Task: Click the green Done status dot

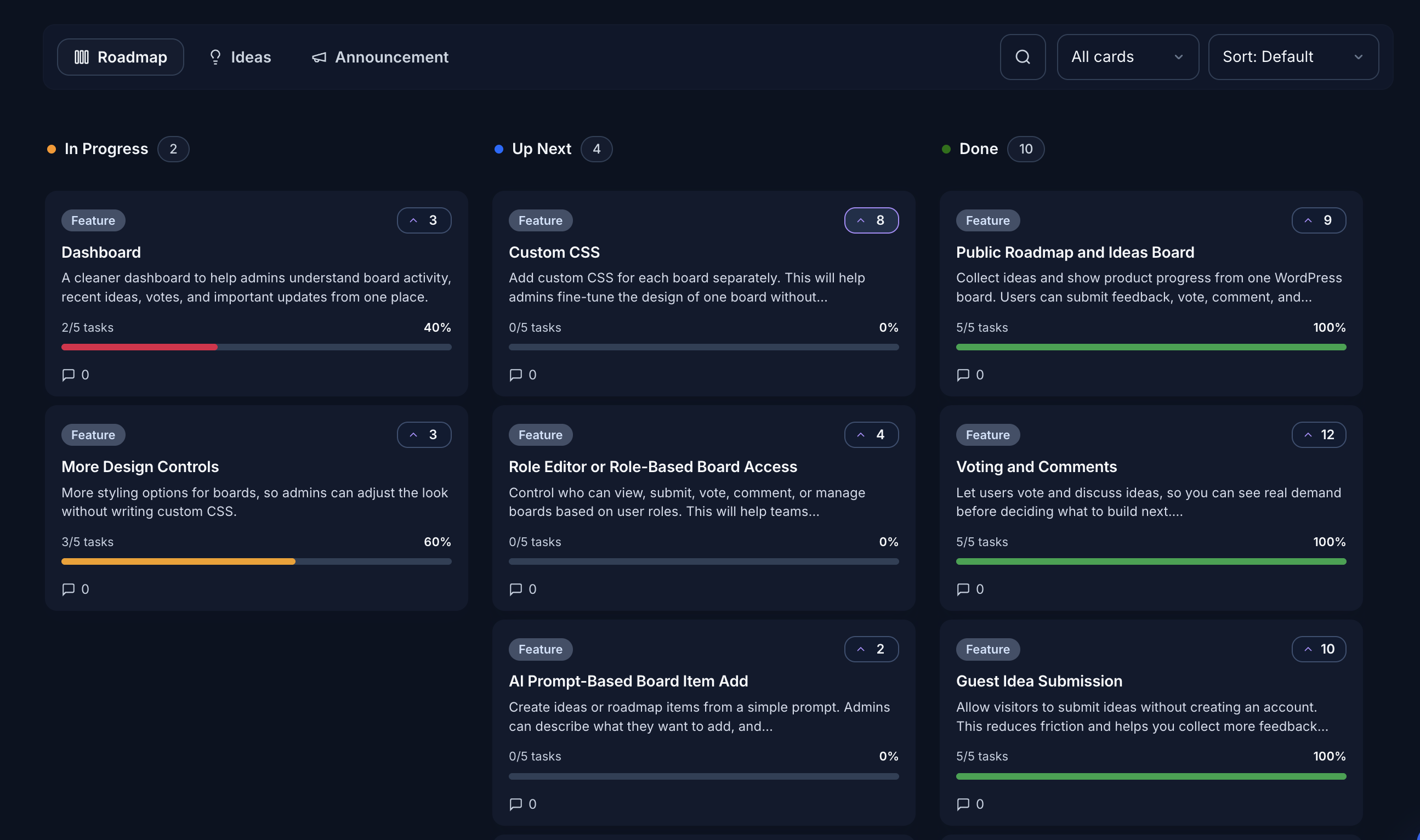Action: coord(946,149)
